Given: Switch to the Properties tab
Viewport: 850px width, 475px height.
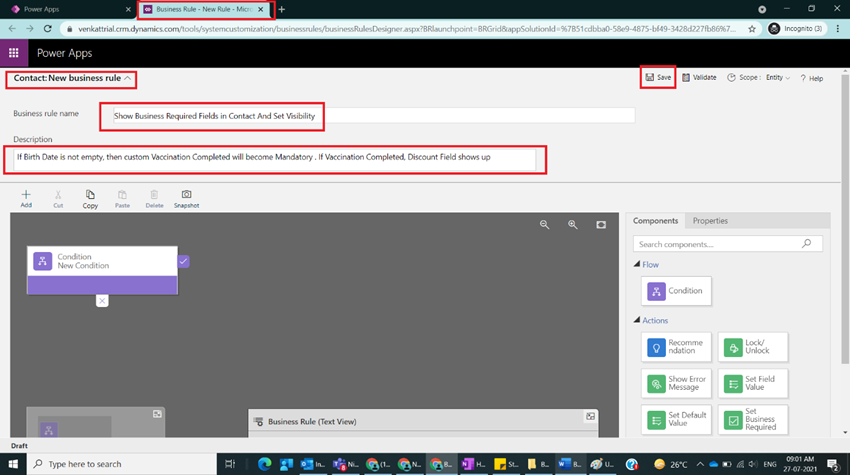Looking at the screenshot, I should coord(710,221).
